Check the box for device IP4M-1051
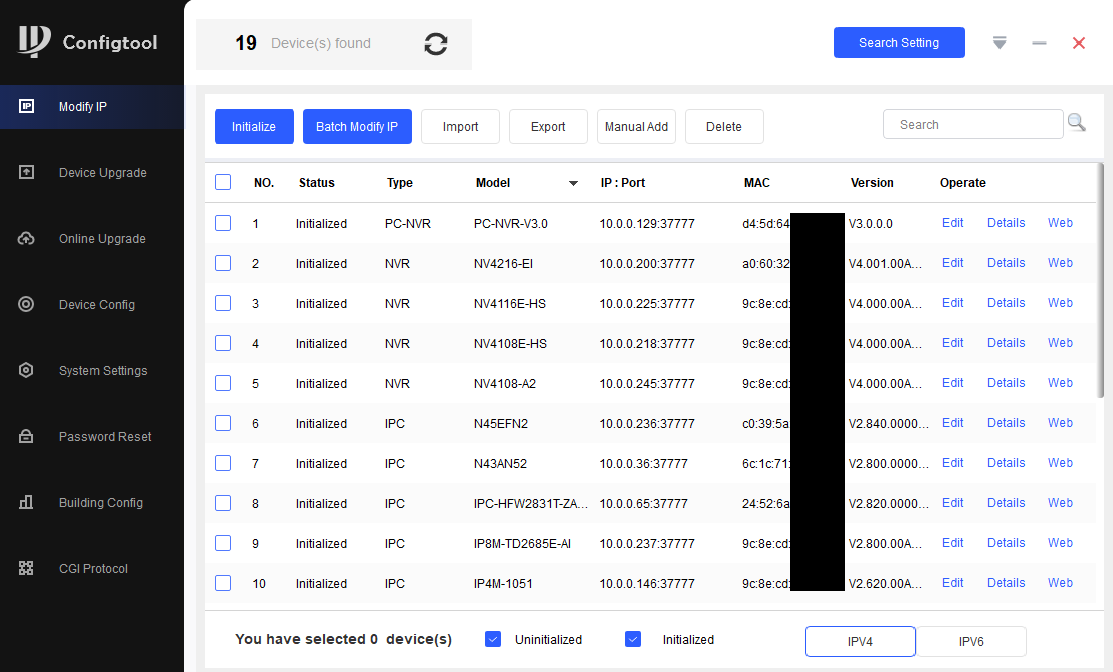The image size is (1113, 672). point(223,583)
